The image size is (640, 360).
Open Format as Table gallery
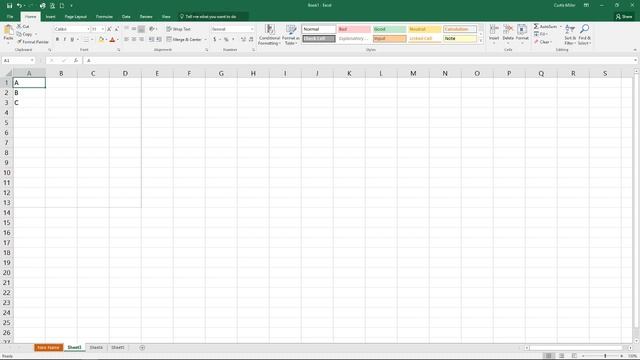point(291,35)
